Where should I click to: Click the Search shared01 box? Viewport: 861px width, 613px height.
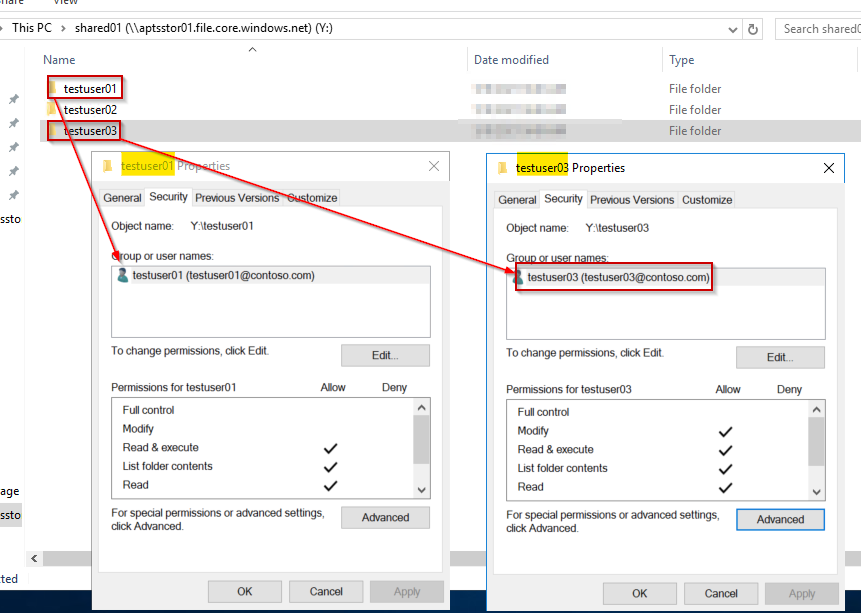pyautogui.click(x=818, y=29)
